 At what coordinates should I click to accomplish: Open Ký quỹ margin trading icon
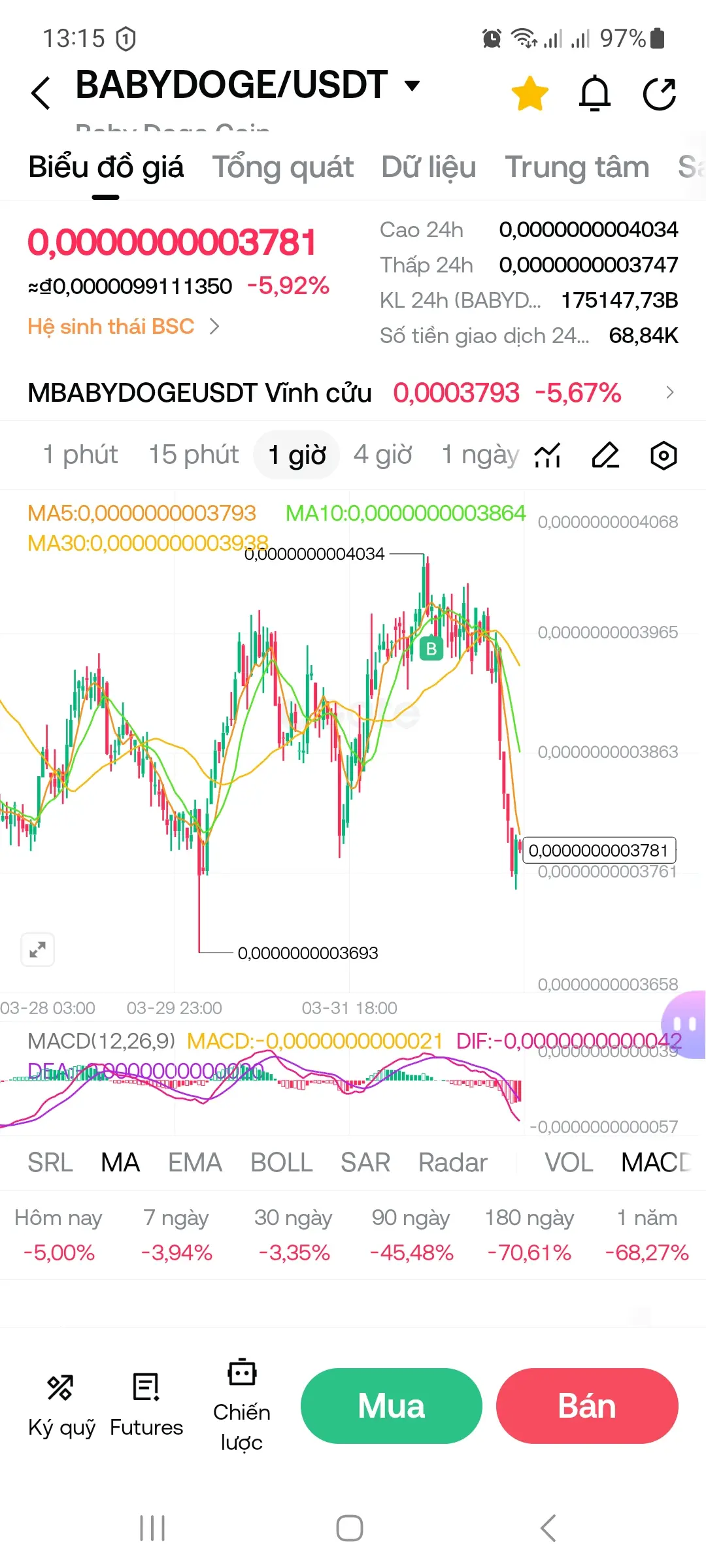pyautogui.click(x=61, y=1406)
